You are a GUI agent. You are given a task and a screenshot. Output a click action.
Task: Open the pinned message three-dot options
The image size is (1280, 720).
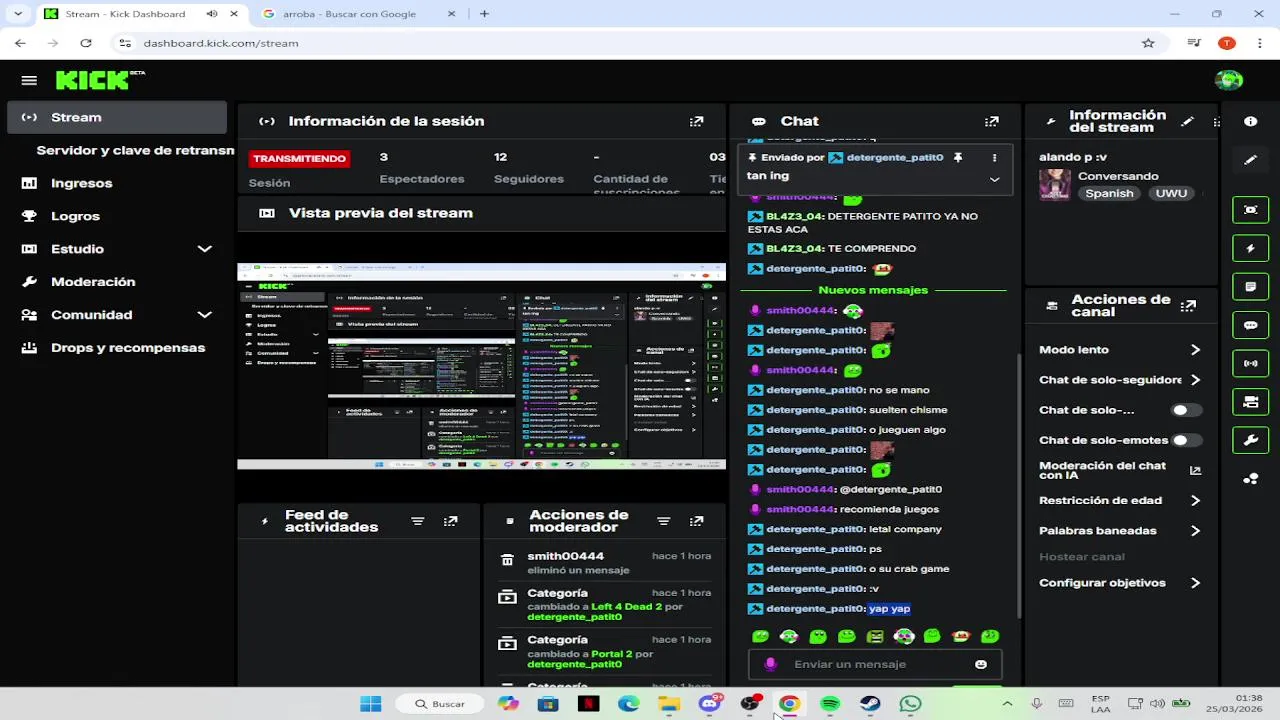pos(994,157)
